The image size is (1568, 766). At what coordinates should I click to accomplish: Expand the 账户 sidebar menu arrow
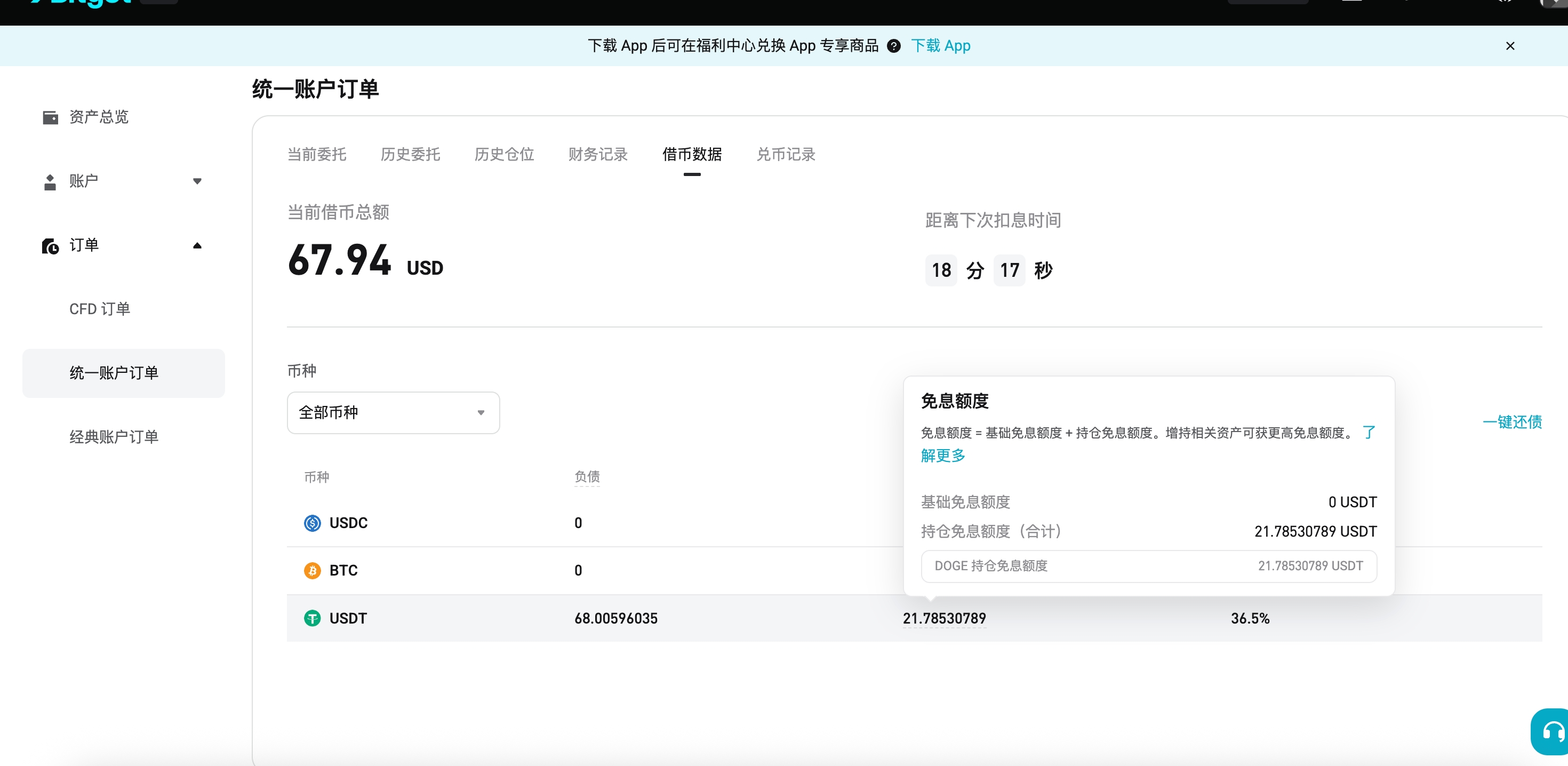197,181
